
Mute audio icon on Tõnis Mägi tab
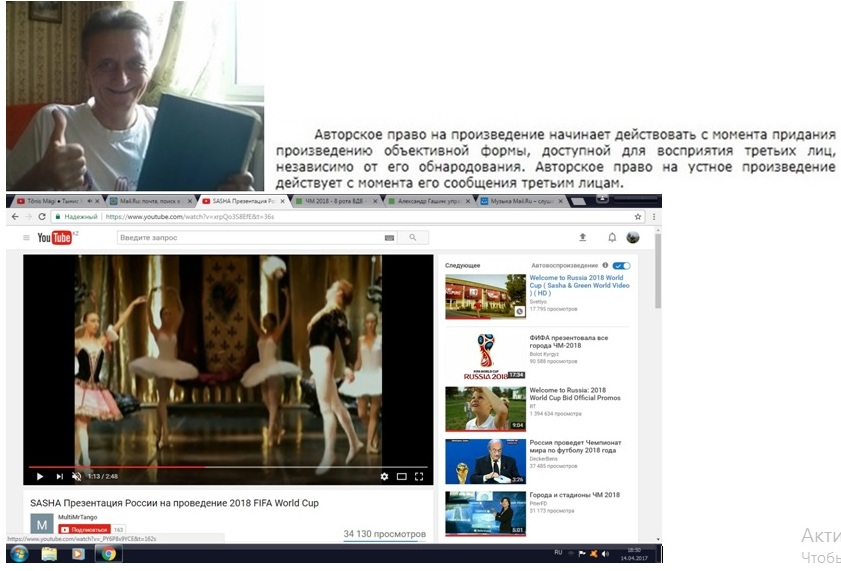(90, 201)
